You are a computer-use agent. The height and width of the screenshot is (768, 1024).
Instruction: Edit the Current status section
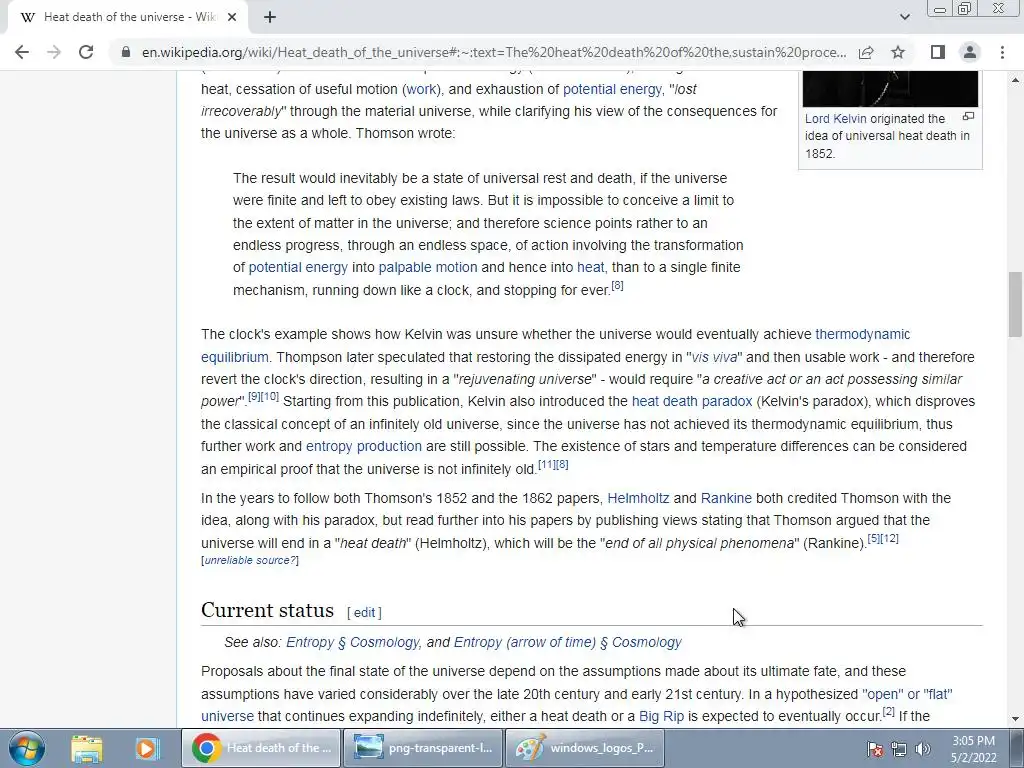364,613
